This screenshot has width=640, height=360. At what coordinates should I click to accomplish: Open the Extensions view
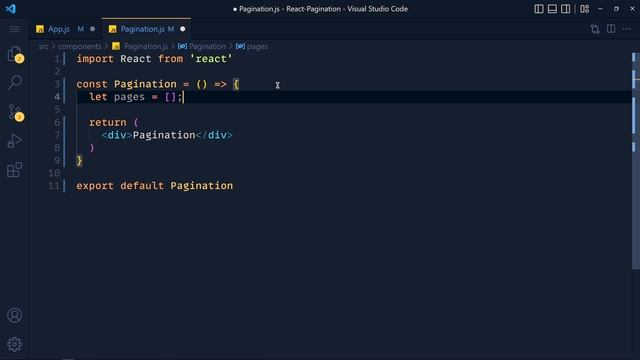coord(15,170)
